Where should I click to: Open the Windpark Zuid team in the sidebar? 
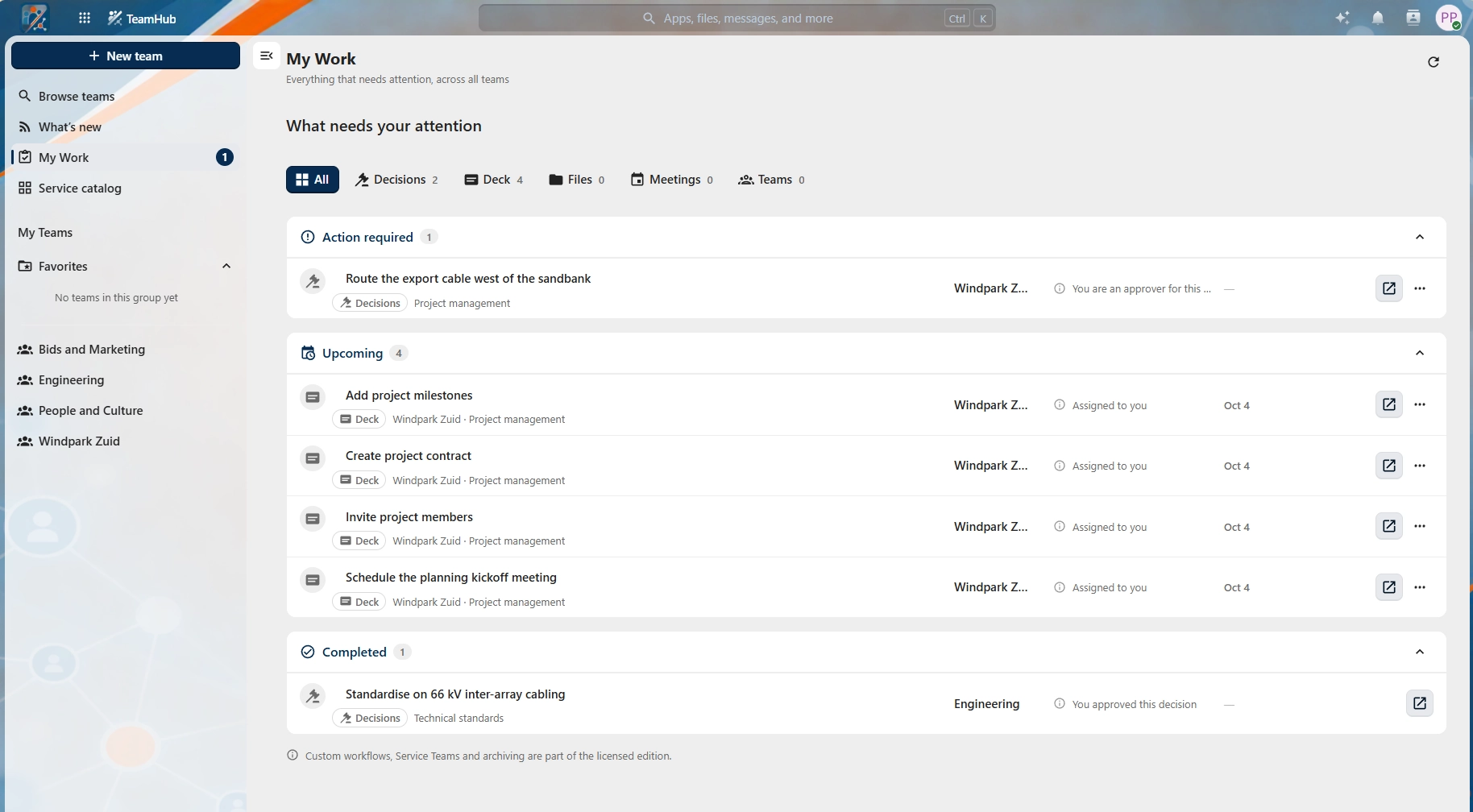pos(126,441)
